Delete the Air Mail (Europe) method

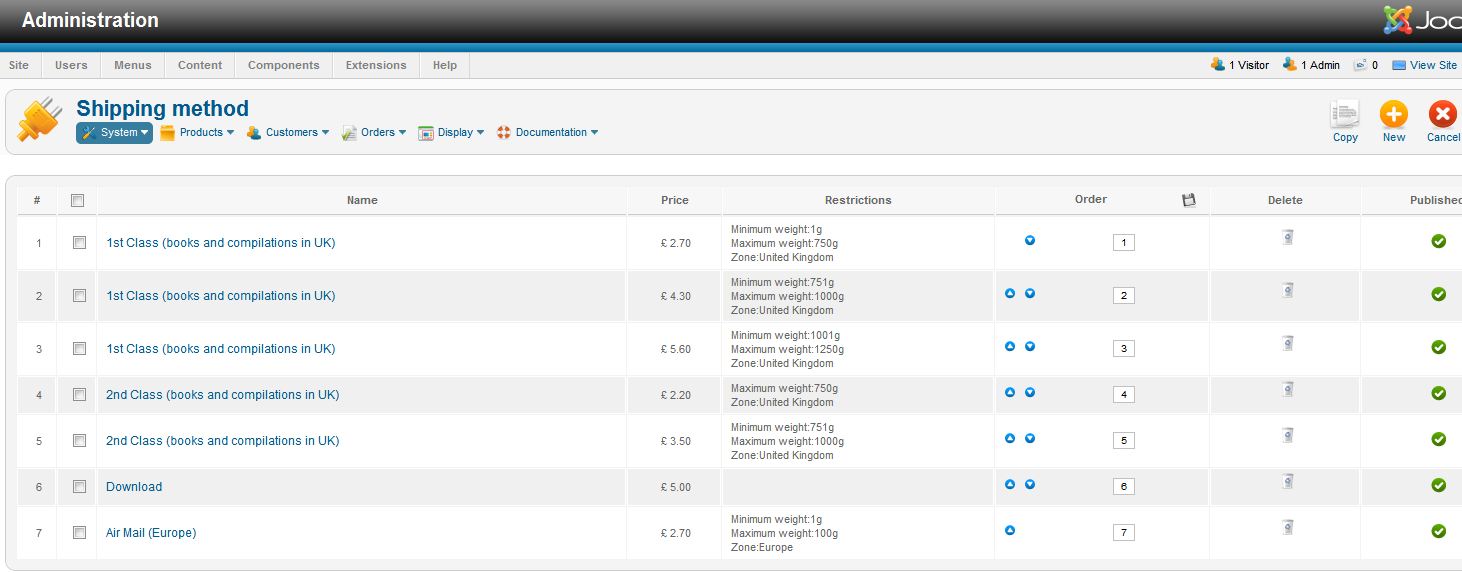(x=1288, y=527)
